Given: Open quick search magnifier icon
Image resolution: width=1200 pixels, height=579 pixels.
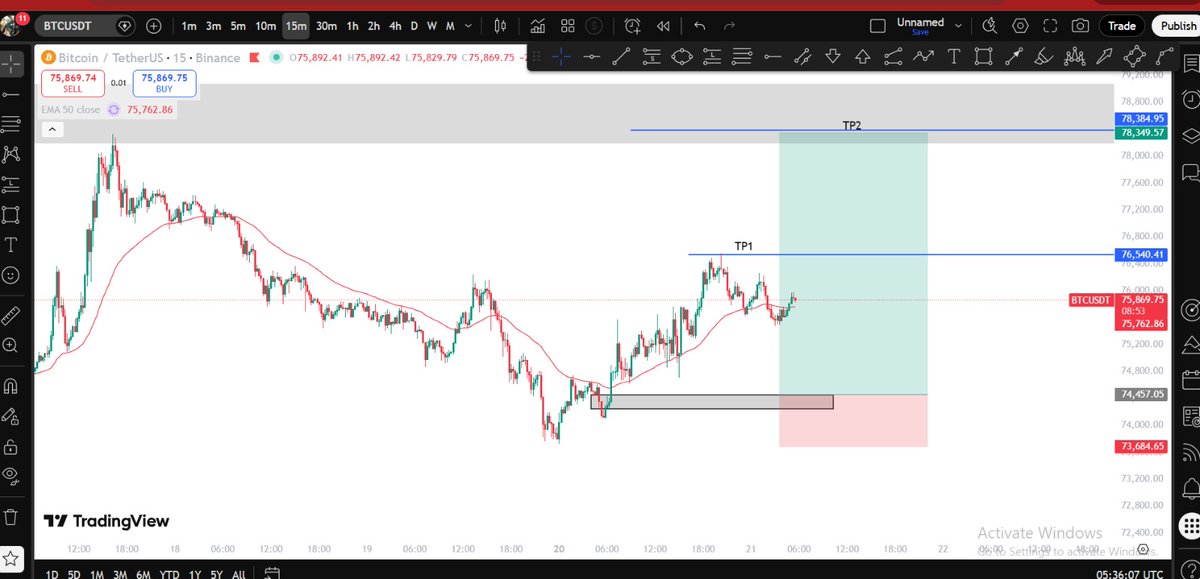Looking at the screenshot, I should click(989, 26).
